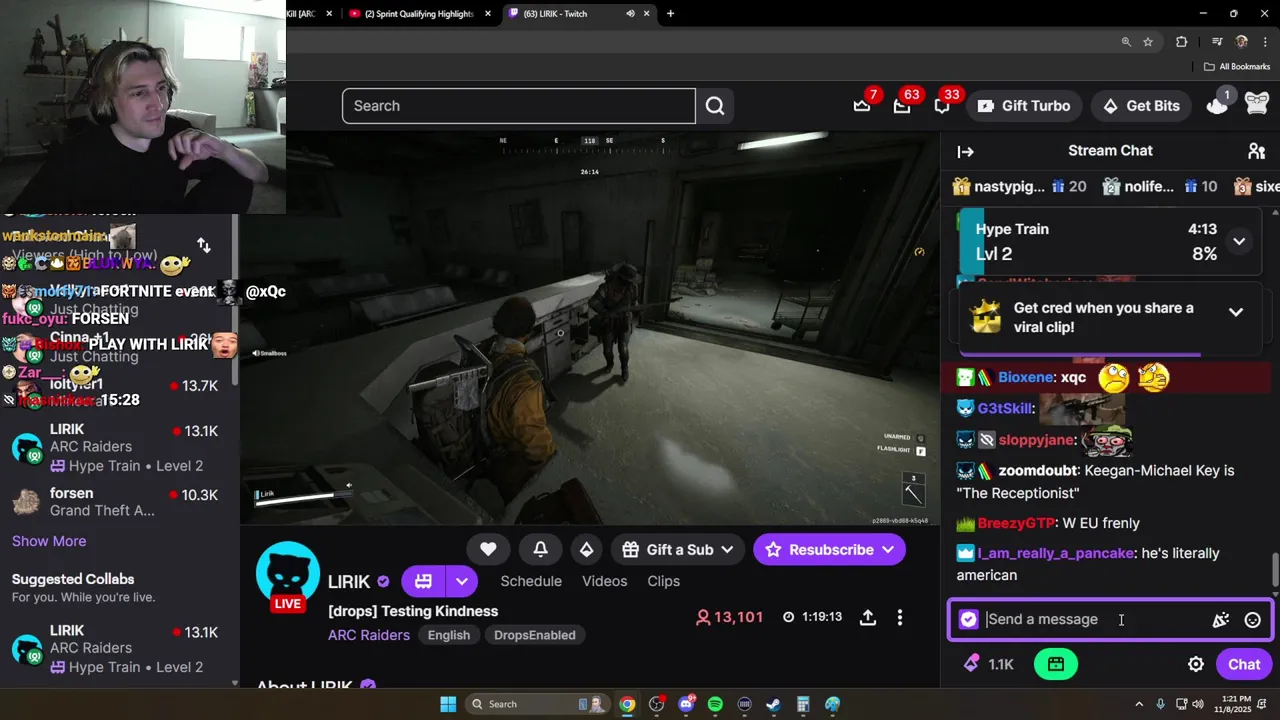The width and height of the screenshot is (1280, 720).
Task: Toggle notifications bell for LIRIK
Action: pyautogui.click(x=540, y=550)
